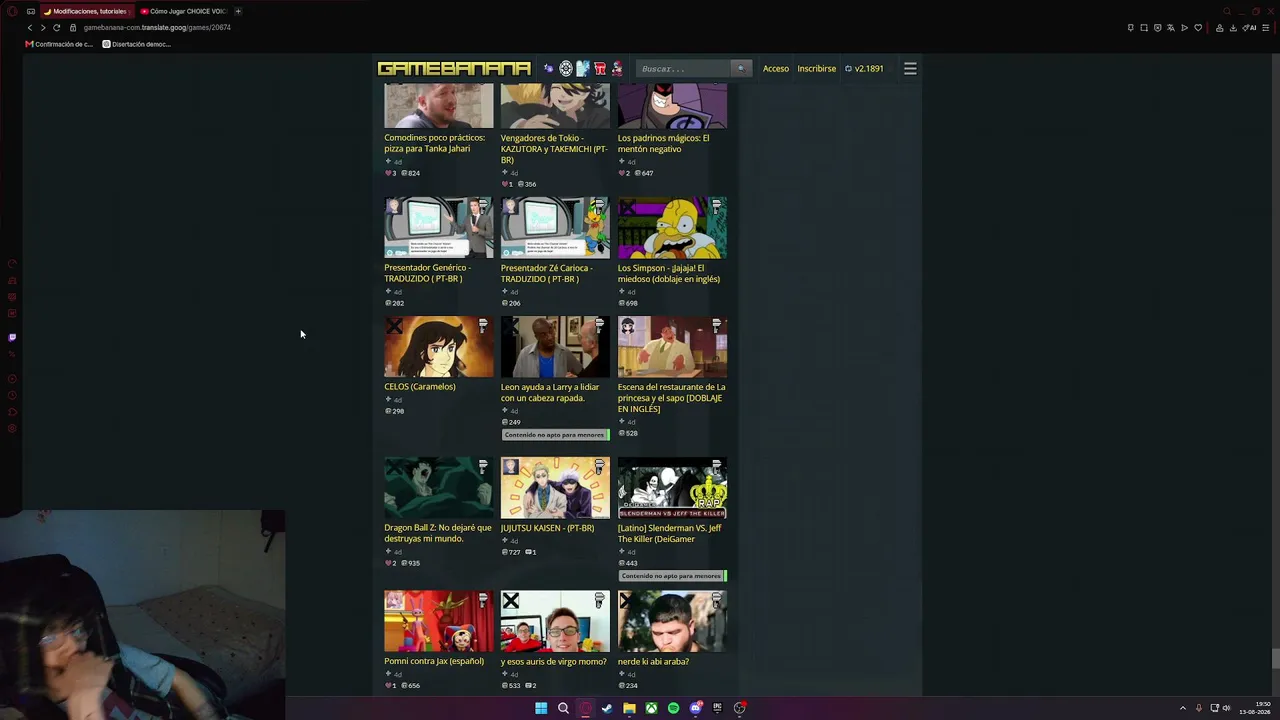Click the volume icon in system tray
The height and width of the screenshot is (720, 1280).
click(1226, 708)
